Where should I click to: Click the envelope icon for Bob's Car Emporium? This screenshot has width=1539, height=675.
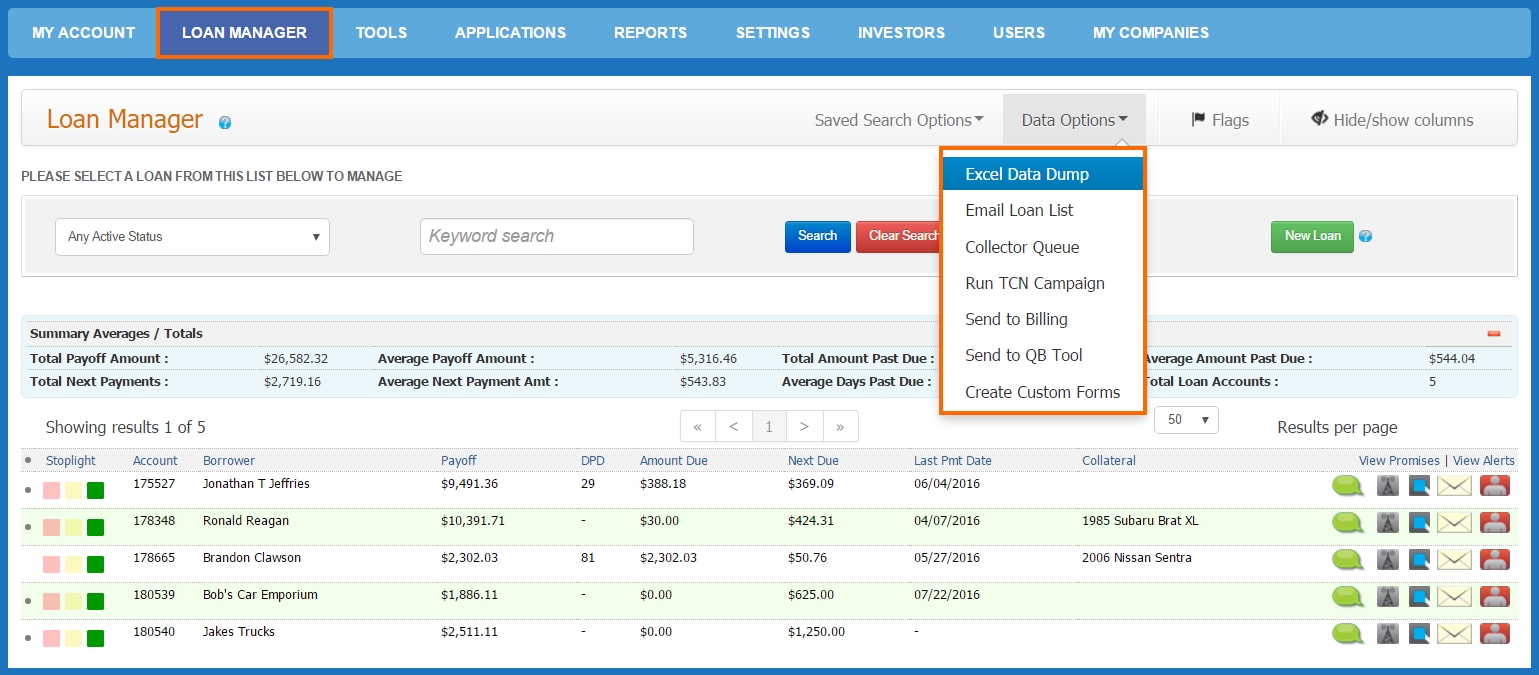click(x=1454, y=597)
